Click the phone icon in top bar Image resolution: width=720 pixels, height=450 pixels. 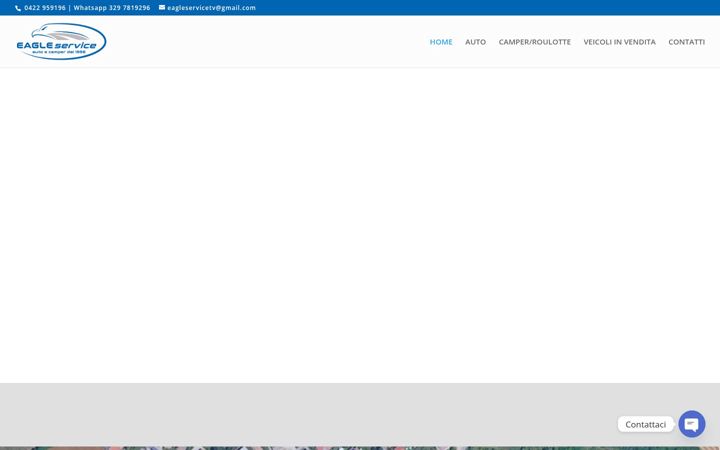click(18, 8)
